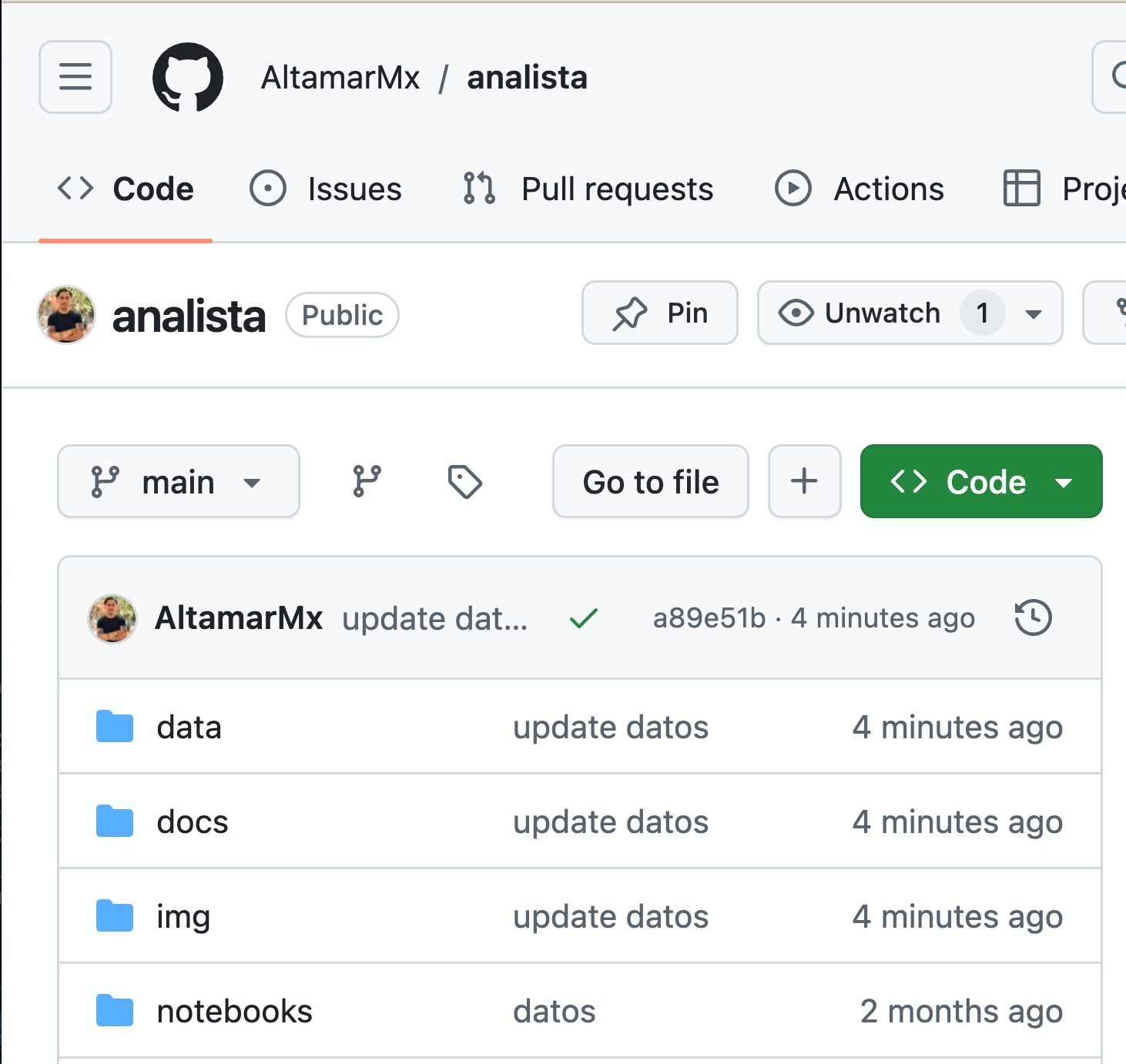Screen dimensions: 1126x1064
Task: Expand the main branch dropdown
Action: (179, 482)
